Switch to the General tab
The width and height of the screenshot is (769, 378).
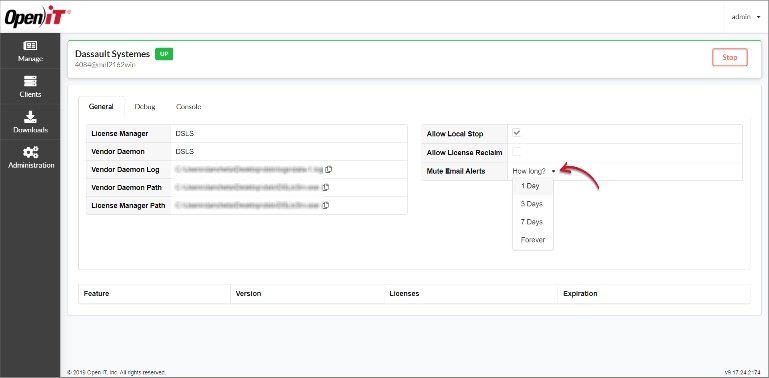101,106
